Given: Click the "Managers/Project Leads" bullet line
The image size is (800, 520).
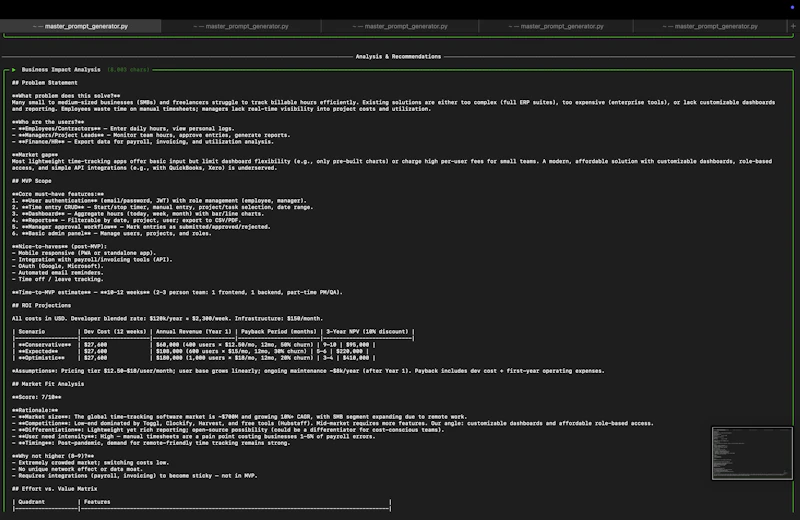Looking at the screenshot, I should (x=151, y=135).
